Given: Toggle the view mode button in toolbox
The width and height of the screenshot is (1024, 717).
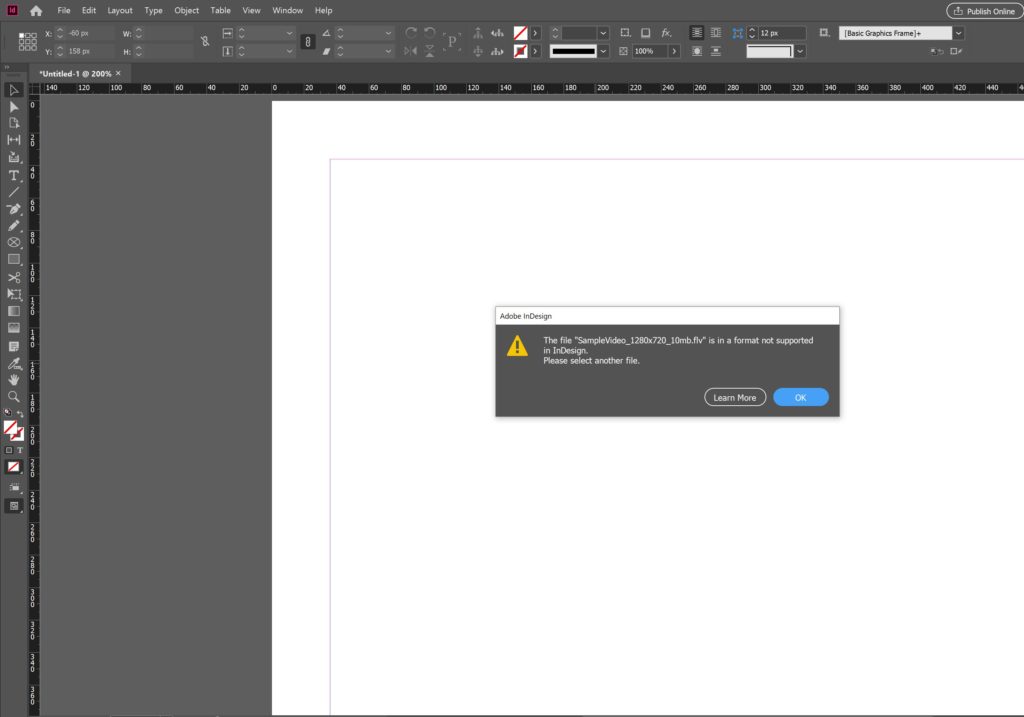Looking at the screenshot, I should point(14,506).
